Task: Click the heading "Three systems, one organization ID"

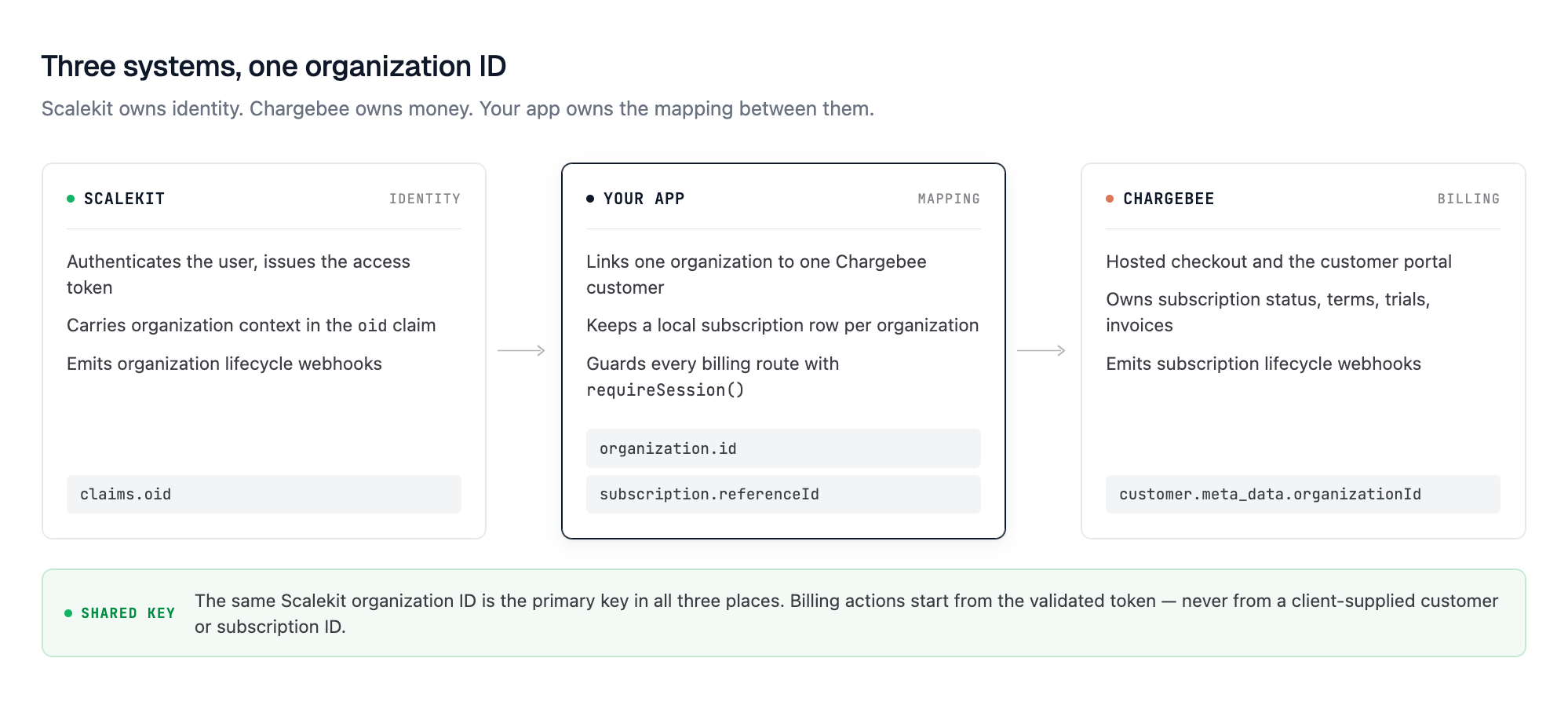Action: [x=274, y=67]
